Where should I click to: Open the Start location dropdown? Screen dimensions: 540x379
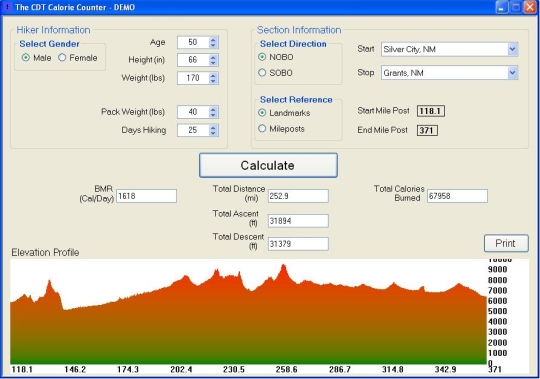pos(512,49)
